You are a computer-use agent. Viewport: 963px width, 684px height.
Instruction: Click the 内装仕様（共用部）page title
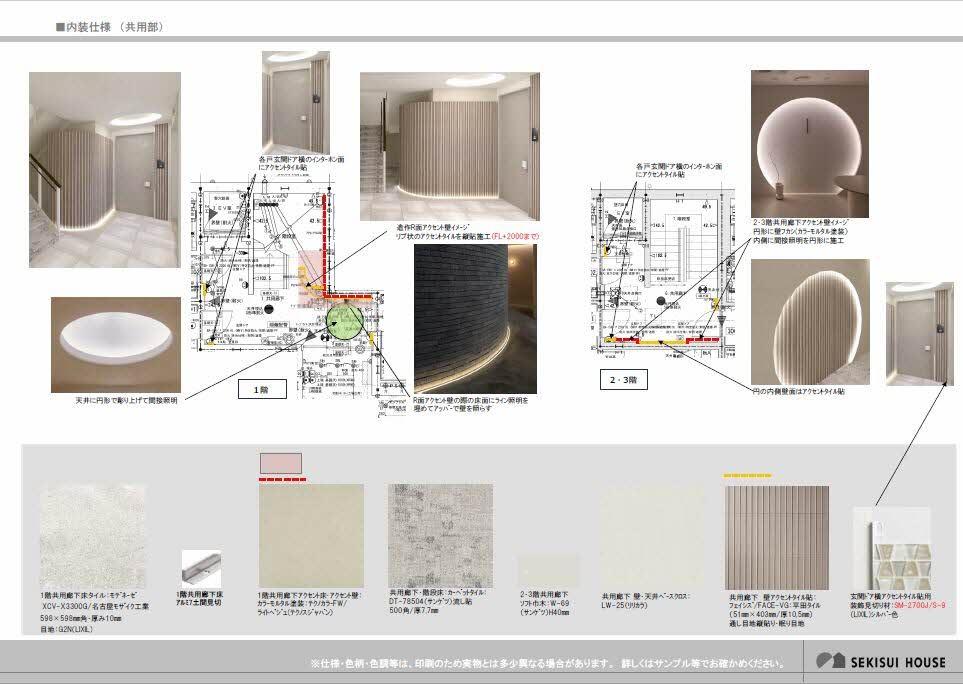click(x=109, y=28)
